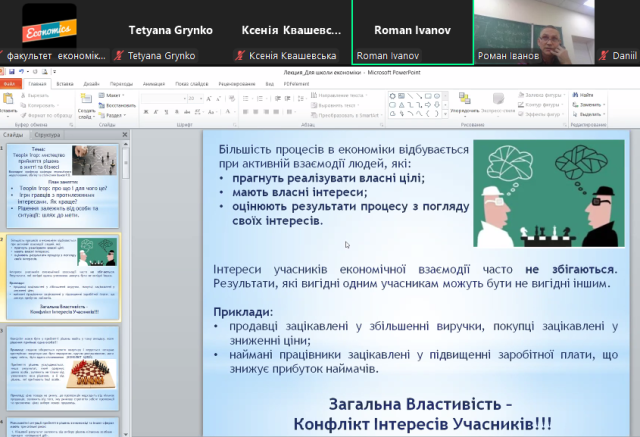Open the Переходы ribbon tab
The image size is (640, 437).
tap(121, 84)
